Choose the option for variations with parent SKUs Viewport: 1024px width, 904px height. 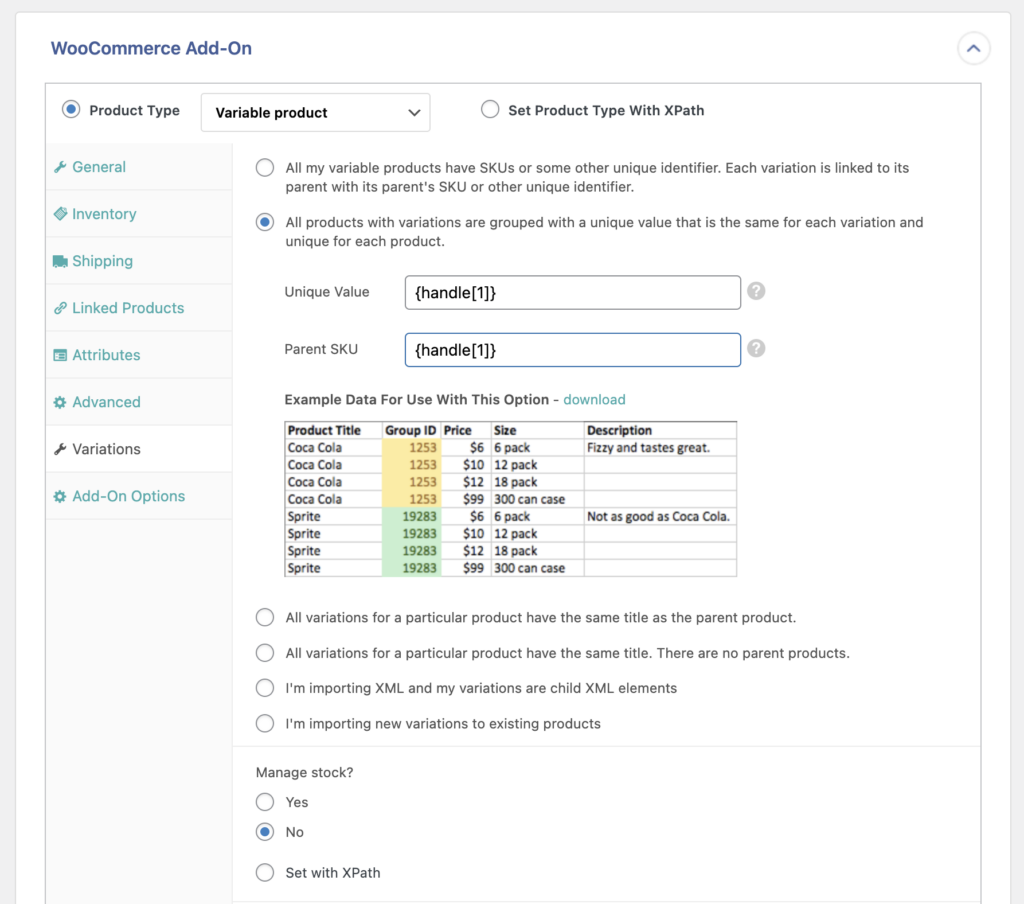click(265, 167)
